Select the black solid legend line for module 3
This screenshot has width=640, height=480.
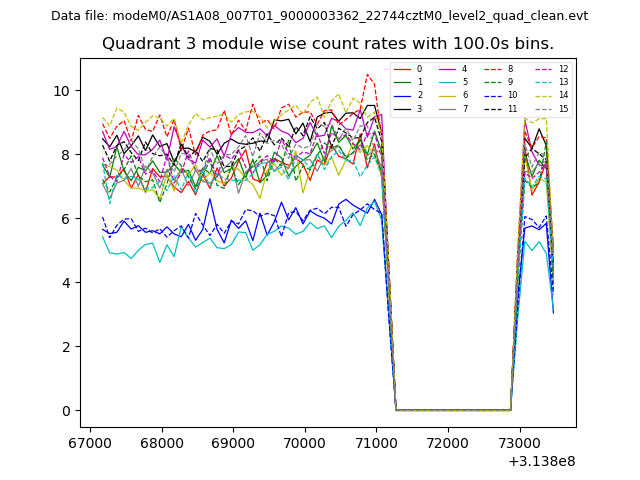click(402, 108)
